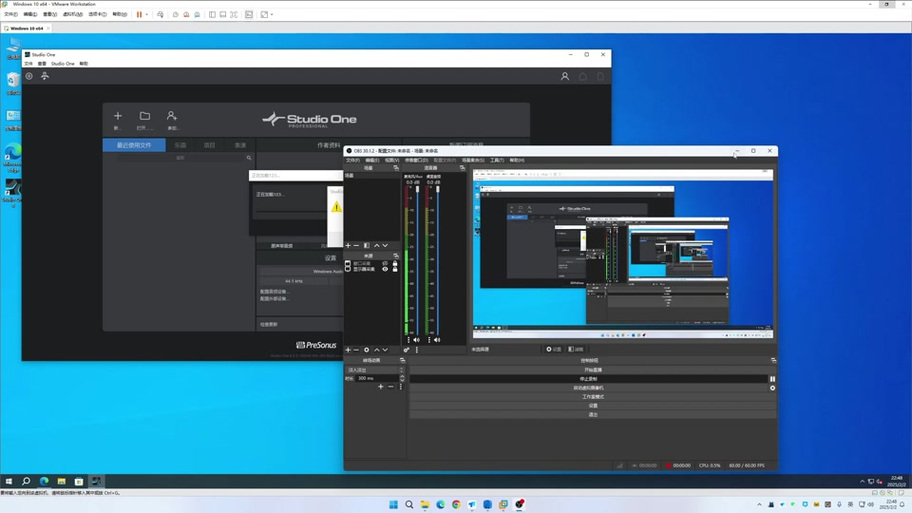Open second mixer channel three-dot menu
912x513 pixels.
[429, 340]
